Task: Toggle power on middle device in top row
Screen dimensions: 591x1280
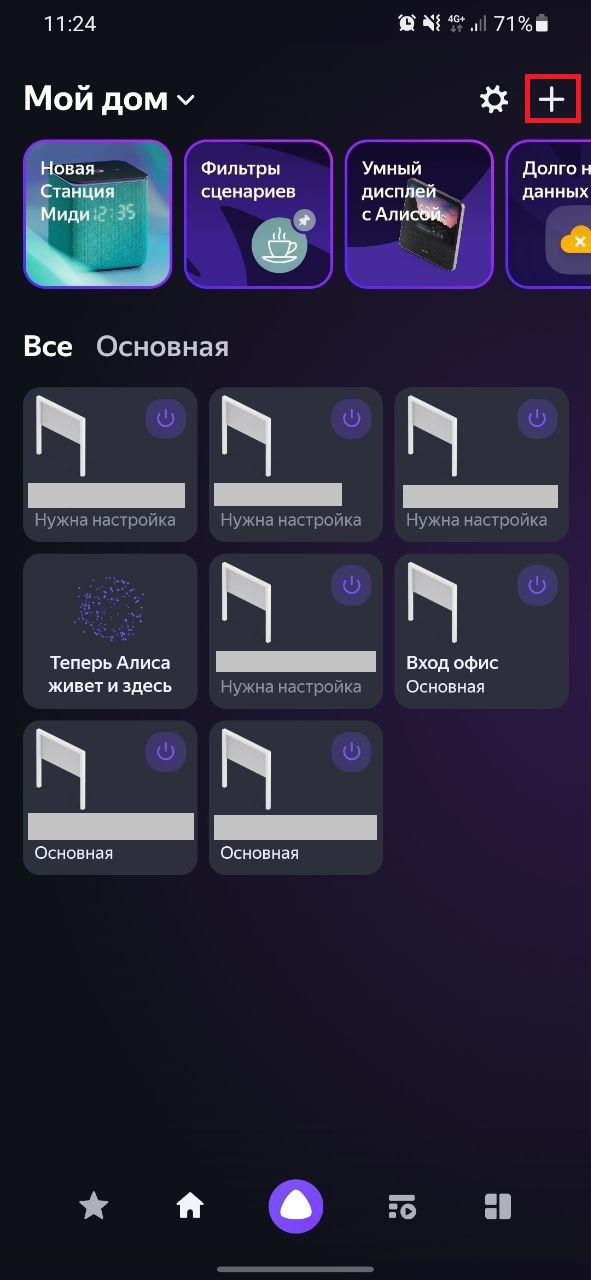Action: pos(351,419)
